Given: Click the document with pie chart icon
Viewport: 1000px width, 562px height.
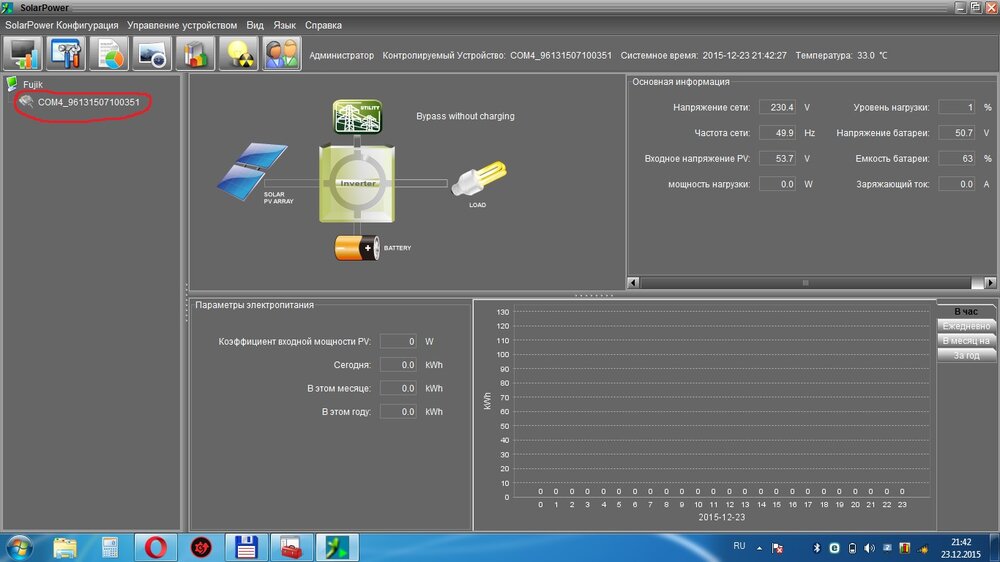Looking at the screenshot, I should 110,54.
